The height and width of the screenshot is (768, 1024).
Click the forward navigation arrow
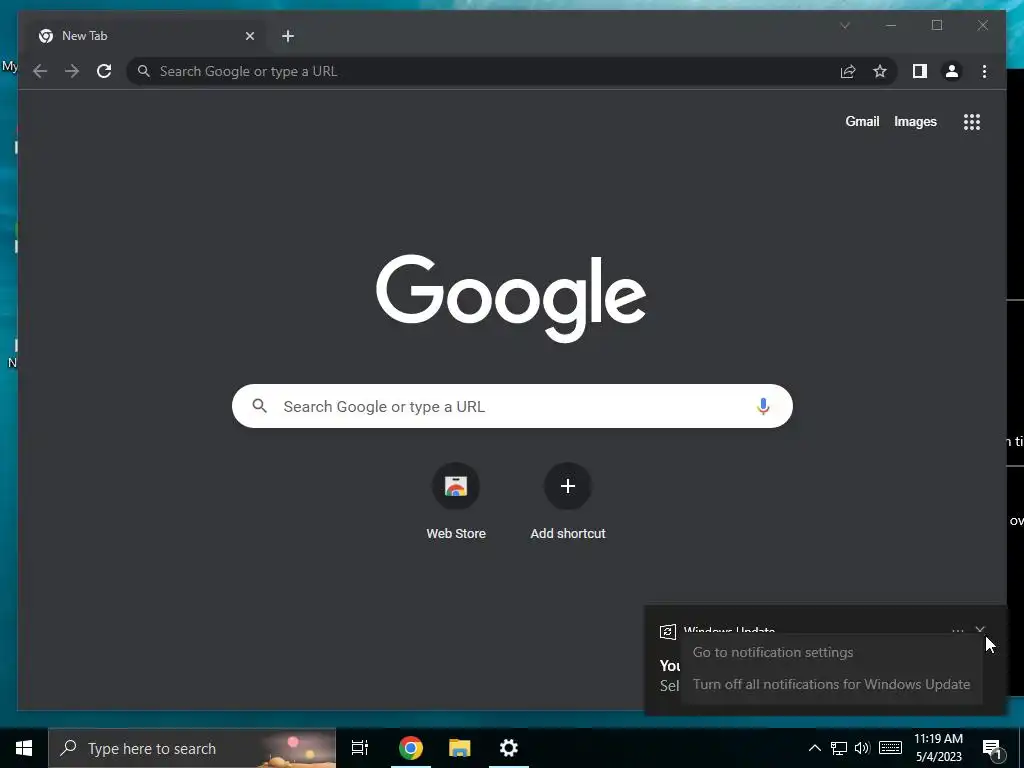pos(72,71)
